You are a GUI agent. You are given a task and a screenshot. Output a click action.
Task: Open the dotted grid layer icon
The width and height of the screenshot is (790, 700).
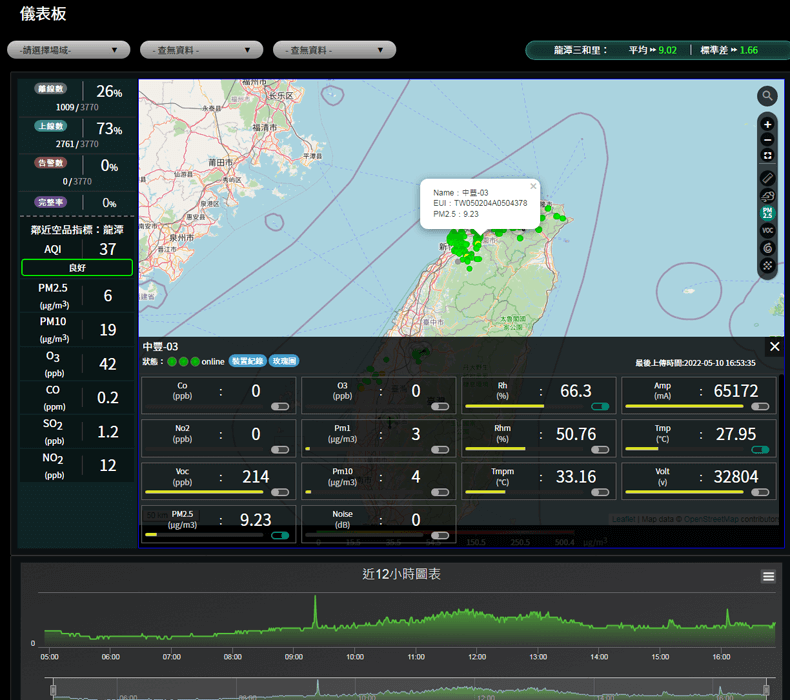(x=767, y=265)
